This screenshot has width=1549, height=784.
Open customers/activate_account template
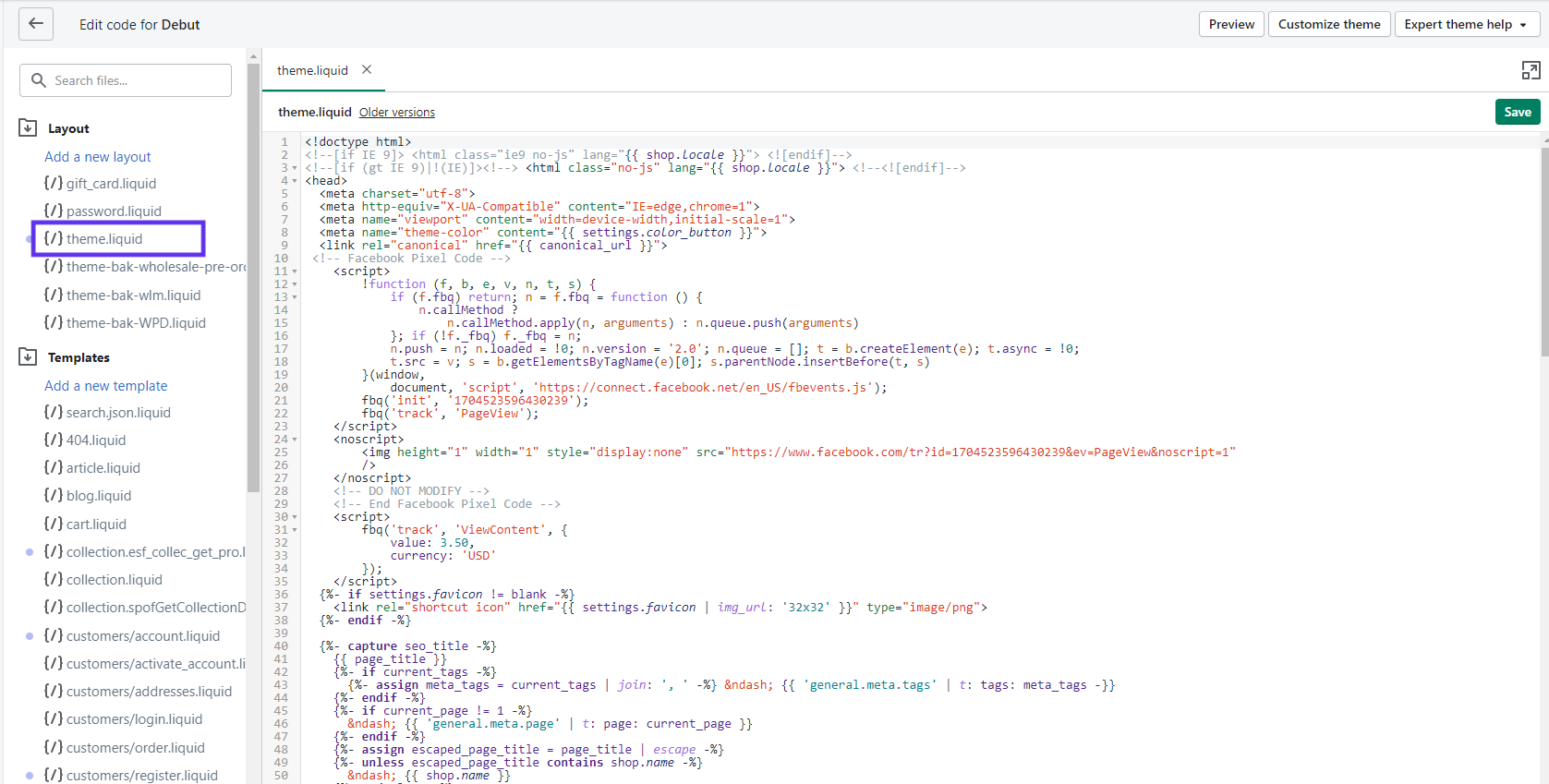point(145,664)
